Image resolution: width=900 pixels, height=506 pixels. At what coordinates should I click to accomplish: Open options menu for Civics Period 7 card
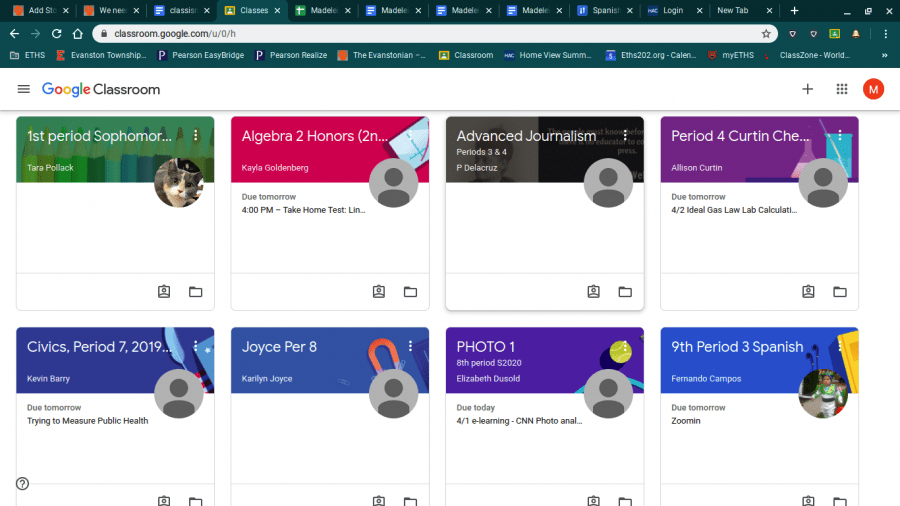[x=196, y=346]
